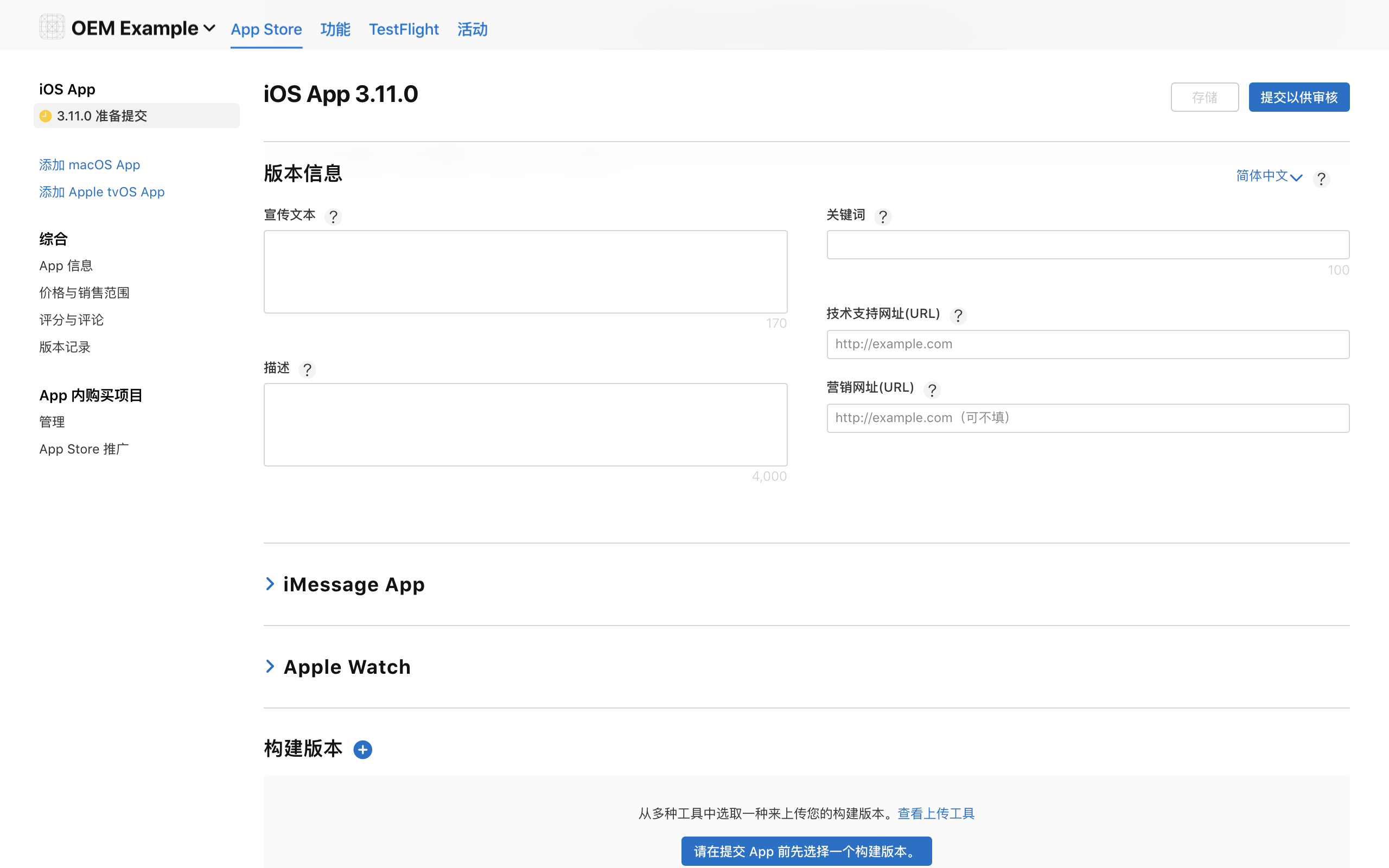Click the iOS App sidebar heading
Screen dimensions: 1389x868
click(x=67, y=90)
